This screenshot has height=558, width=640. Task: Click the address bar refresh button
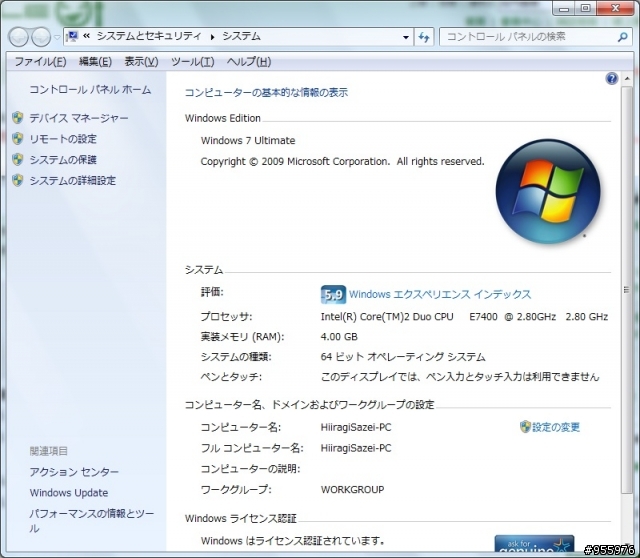click(424, 37)
